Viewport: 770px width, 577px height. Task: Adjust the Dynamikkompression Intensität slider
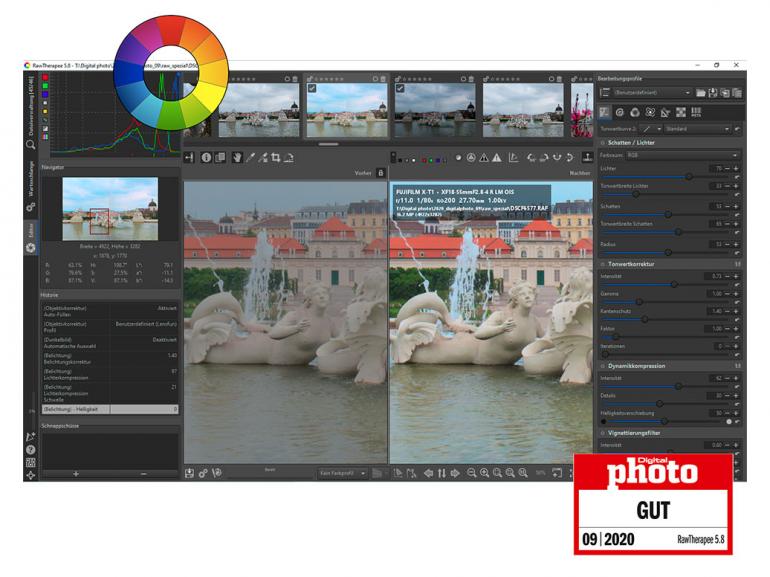point(666,386)
